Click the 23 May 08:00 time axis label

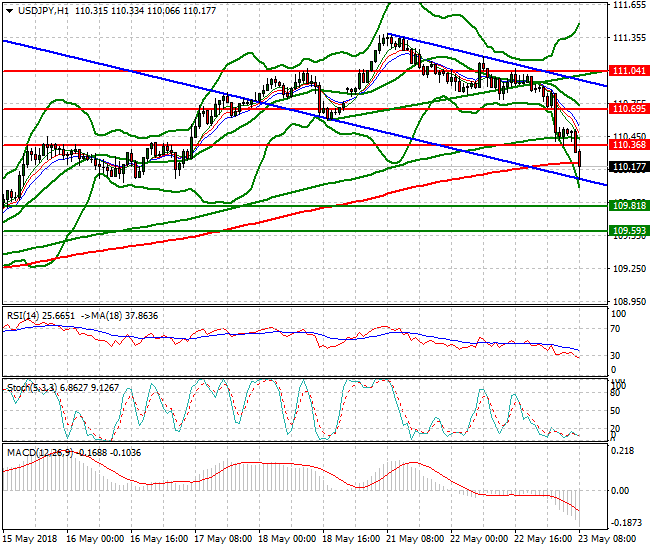[x=607, y=539]
